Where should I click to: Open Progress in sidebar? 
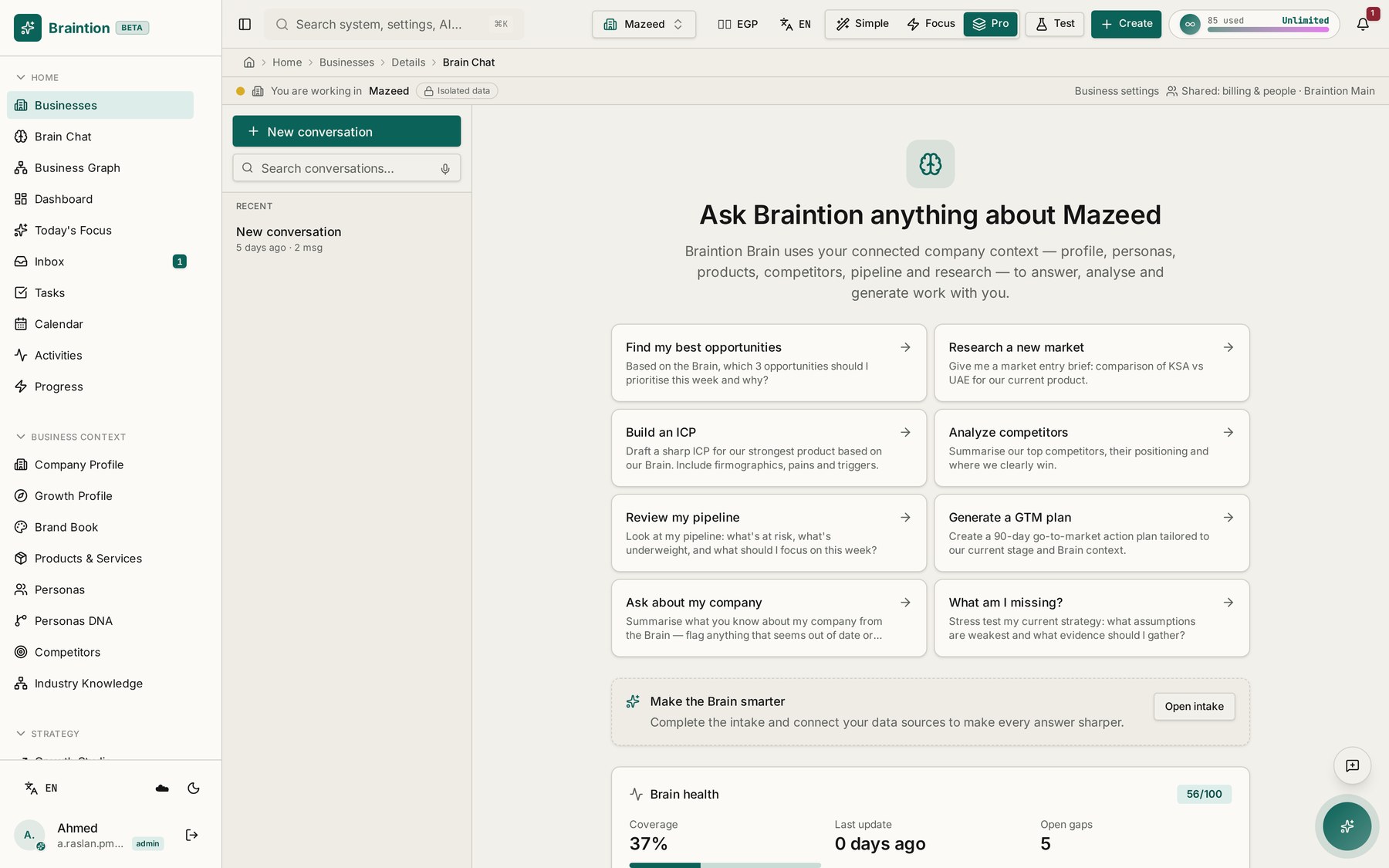pos(100,387)
